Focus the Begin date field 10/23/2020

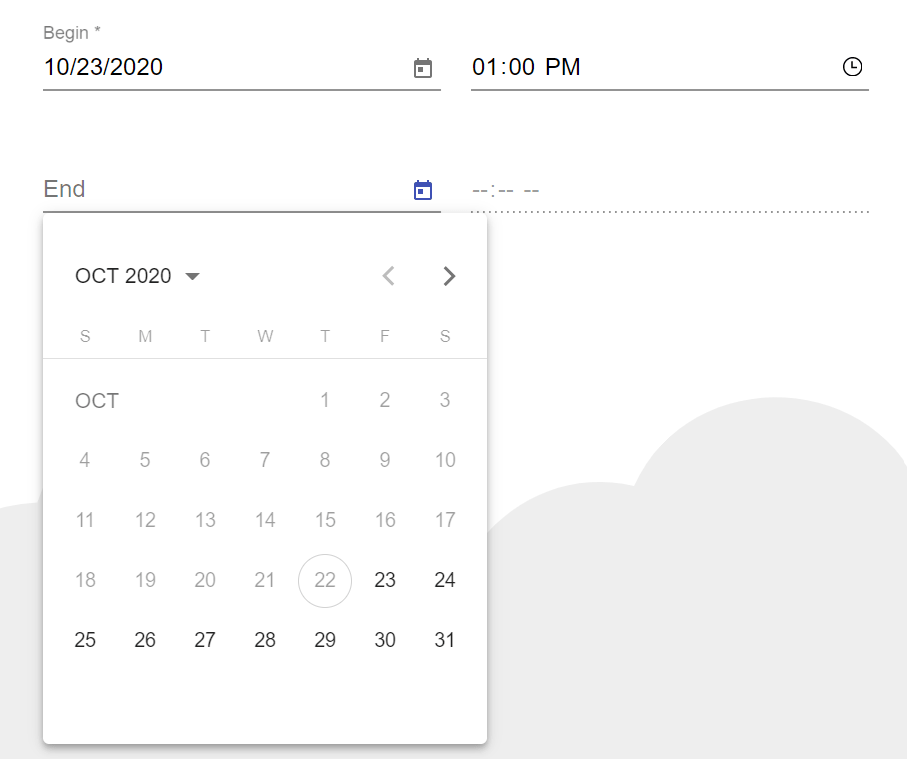tap(226, 67)
